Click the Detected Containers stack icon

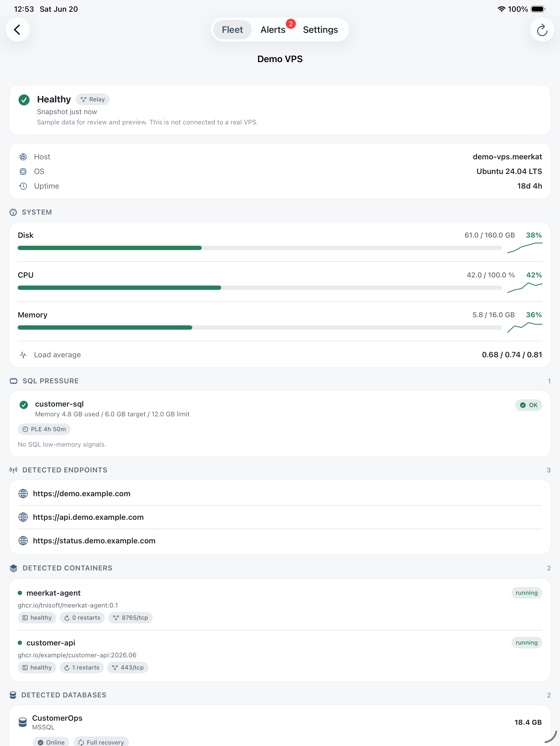[13, 568]
